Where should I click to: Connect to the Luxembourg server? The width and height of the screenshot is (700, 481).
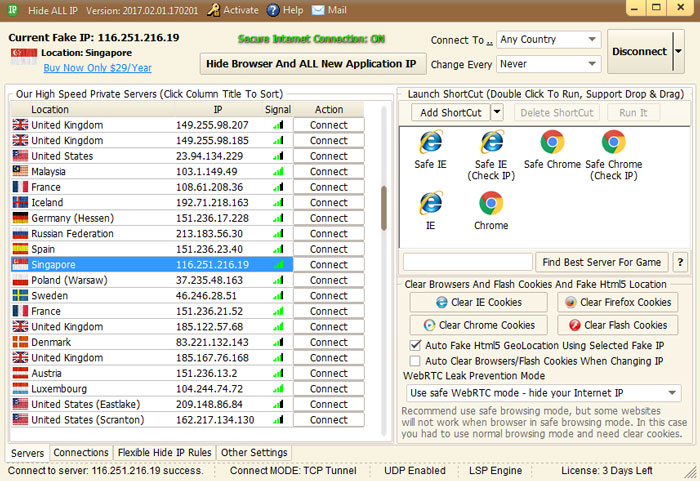(329, 389)
